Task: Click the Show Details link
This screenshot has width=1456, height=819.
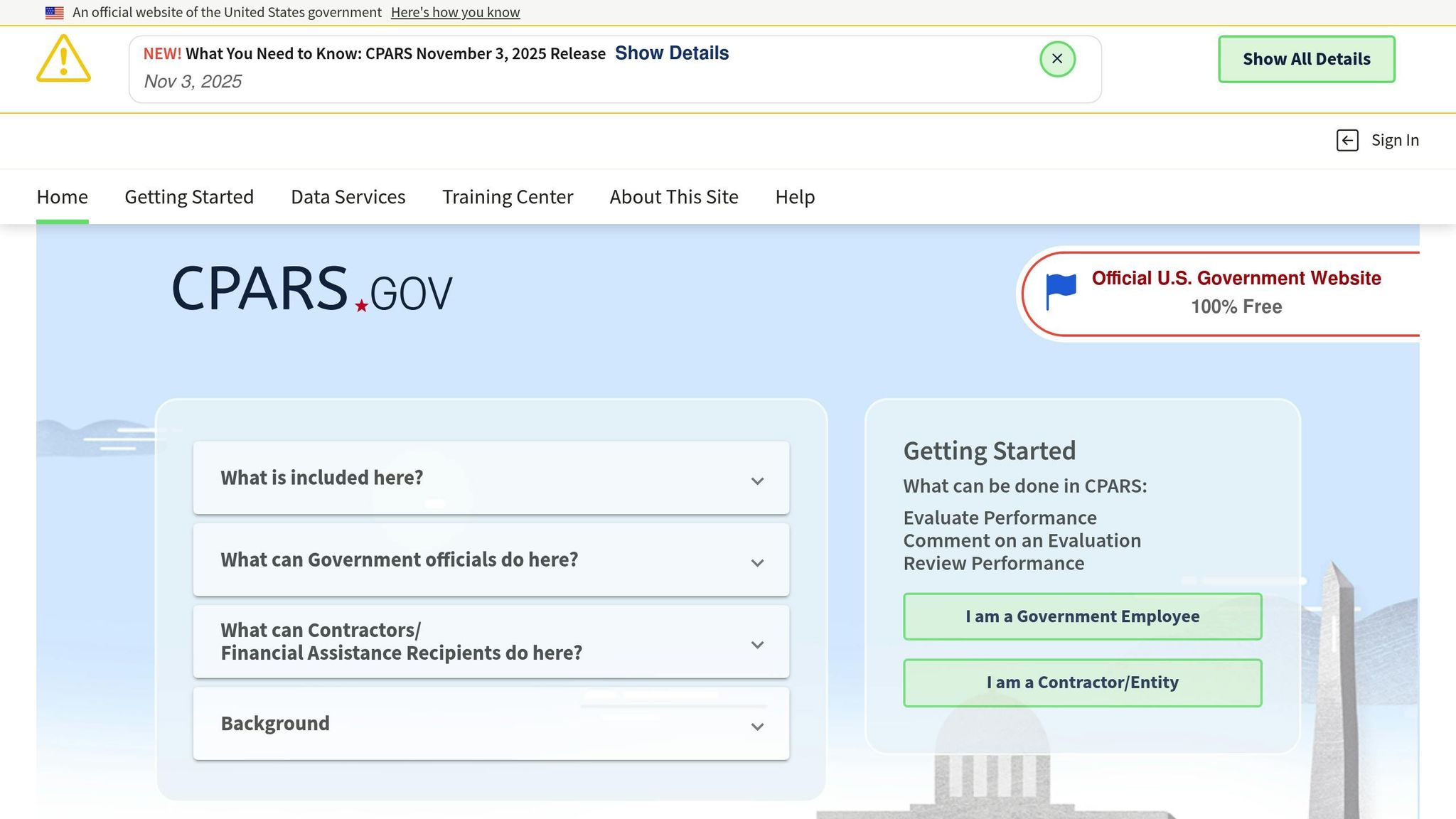Action: pos(671,53)
